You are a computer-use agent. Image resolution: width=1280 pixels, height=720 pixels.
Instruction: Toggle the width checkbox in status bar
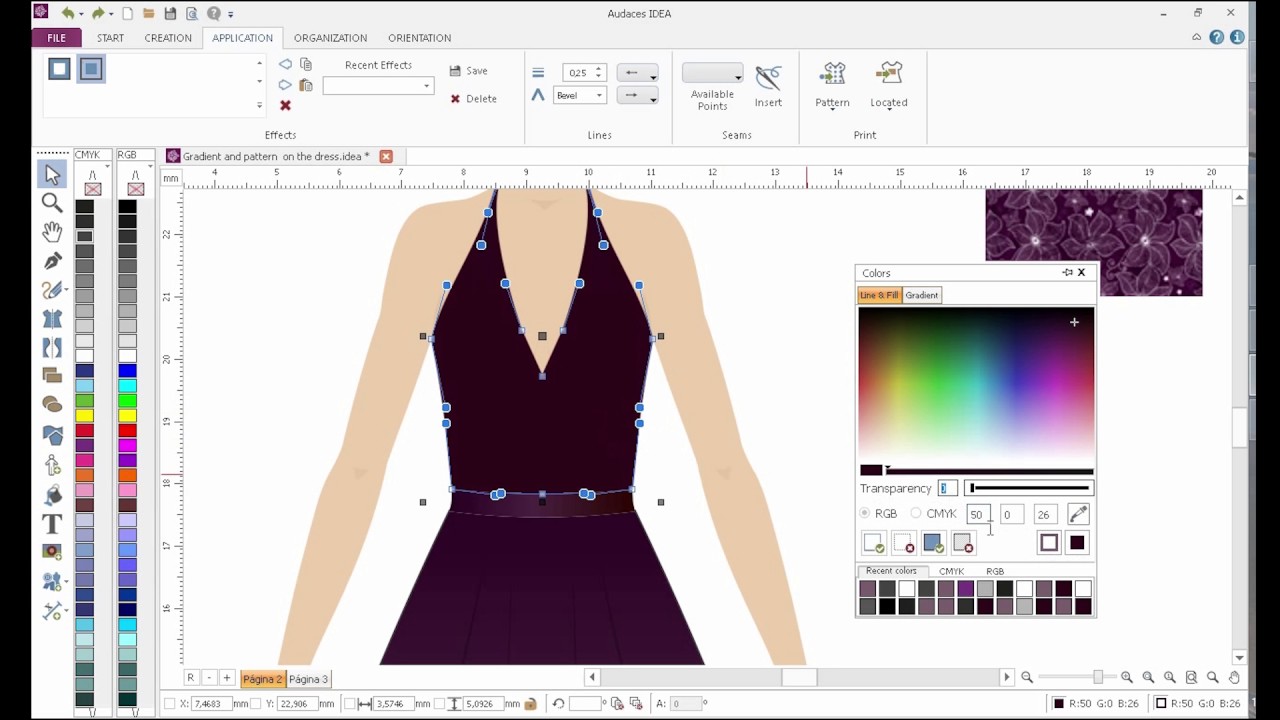pos(349,704)
